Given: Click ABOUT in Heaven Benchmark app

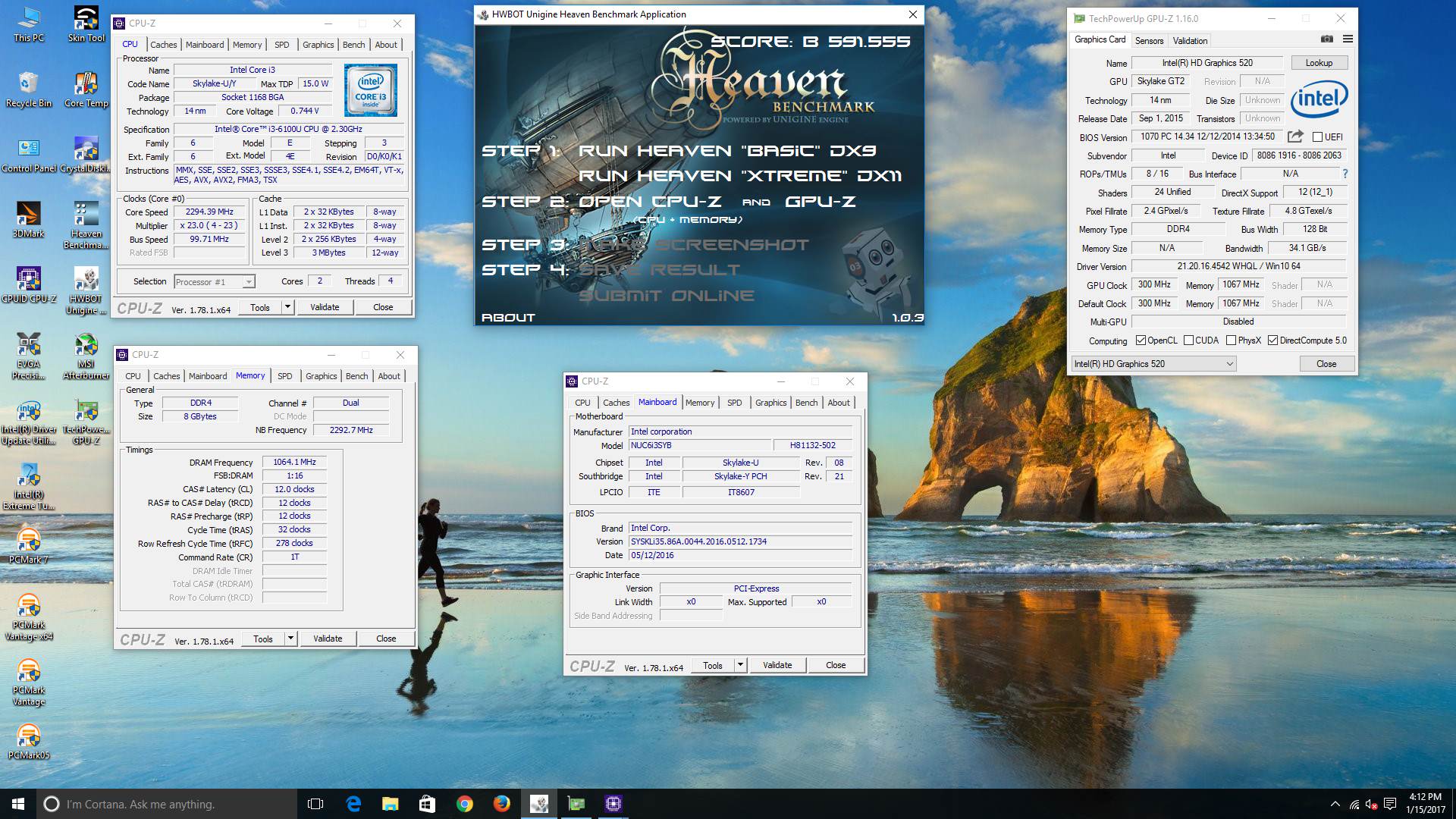Looking at the screenshot, I should click(508, 318).
